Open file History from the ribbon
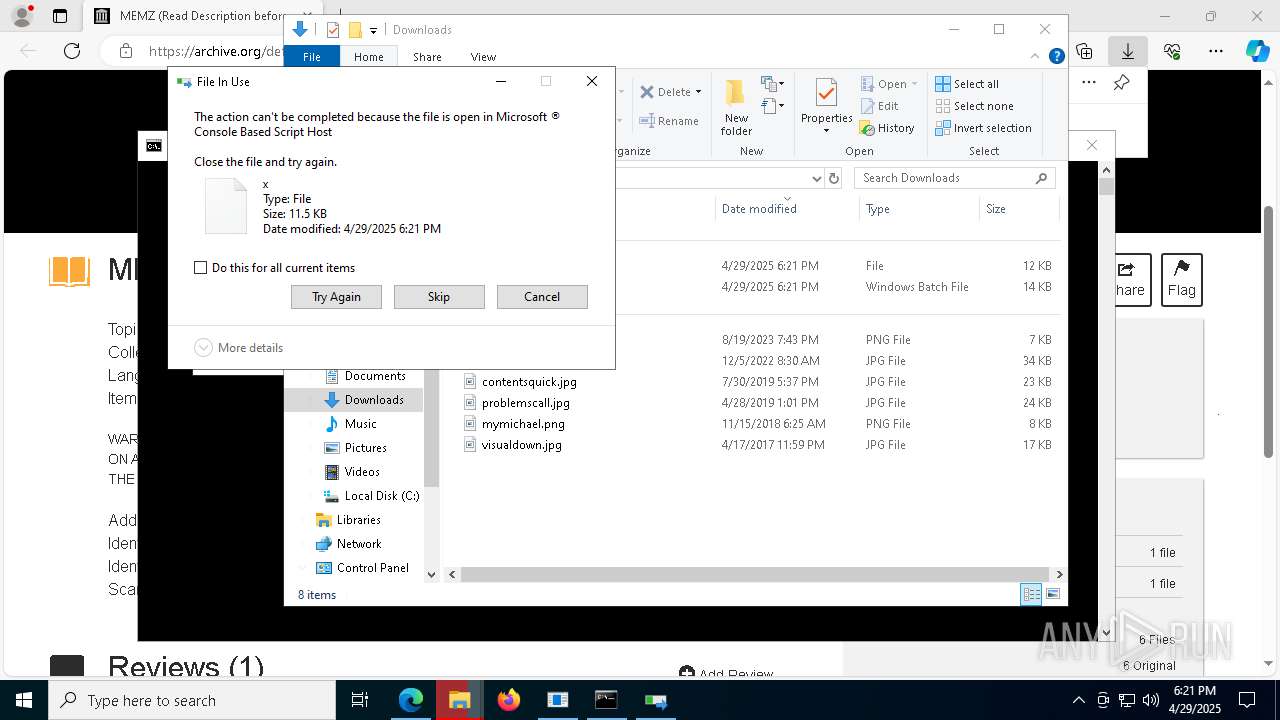 887,128
